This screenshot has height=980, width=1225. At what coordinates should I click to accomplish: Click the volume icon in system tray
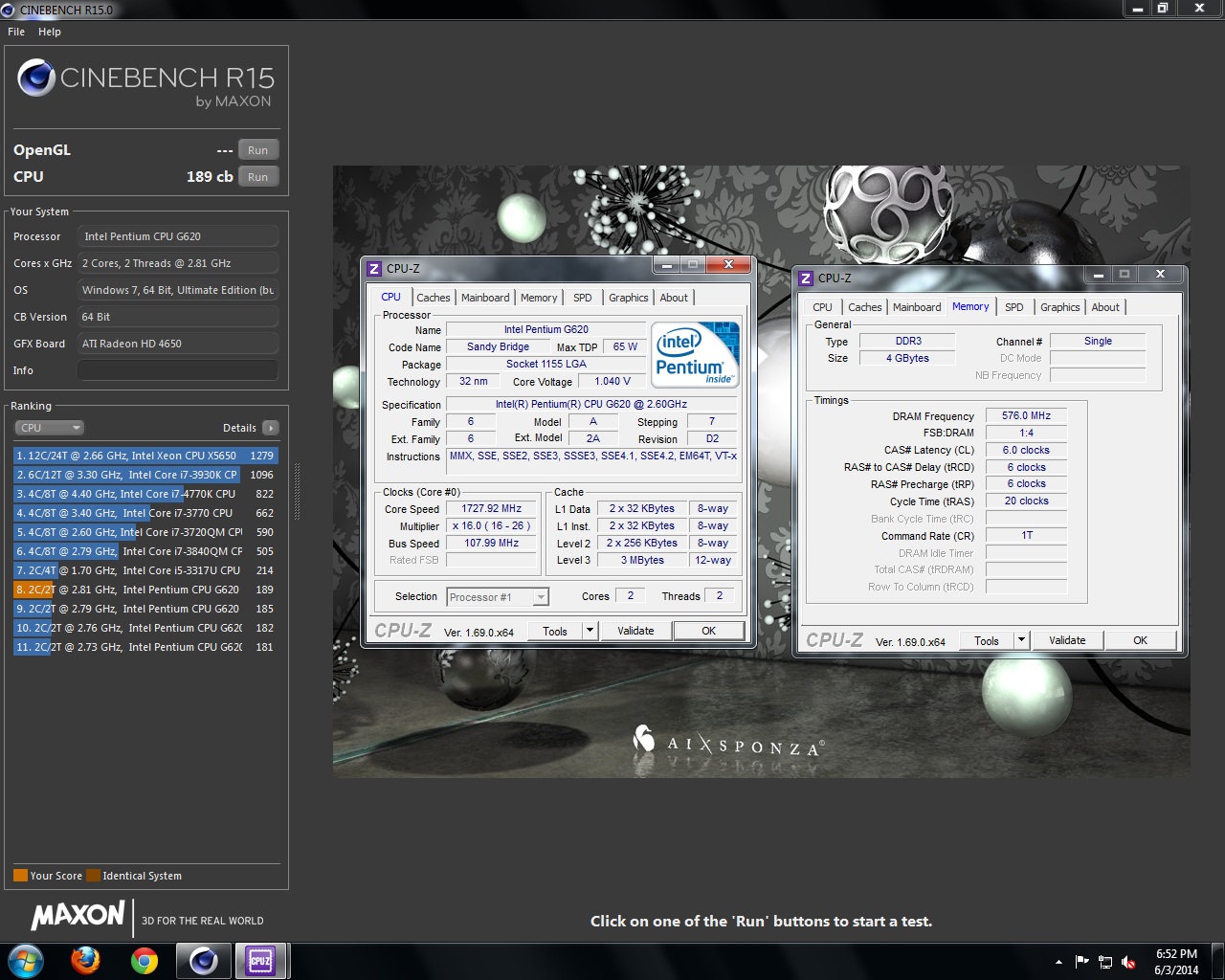pyautogui.click(x=1128, y=962)
